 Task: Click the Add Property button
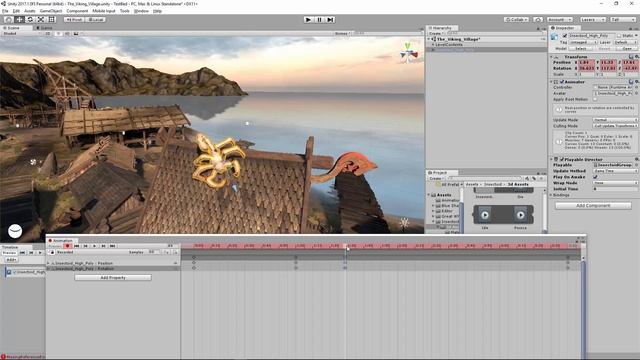coord(113,278)
